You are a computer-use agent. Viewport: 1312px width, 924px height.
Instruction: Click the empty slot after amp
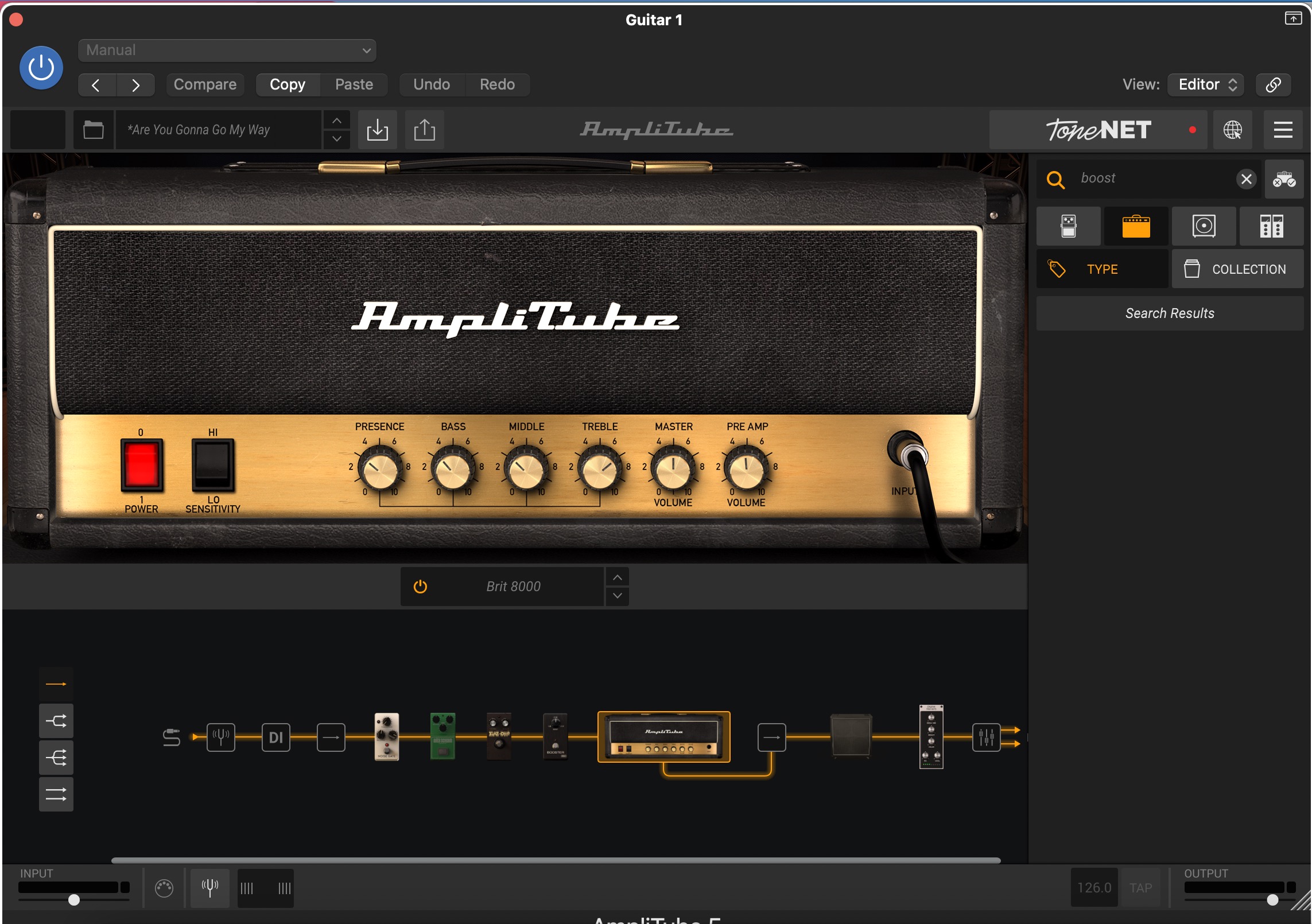click(x=772, y=737)
